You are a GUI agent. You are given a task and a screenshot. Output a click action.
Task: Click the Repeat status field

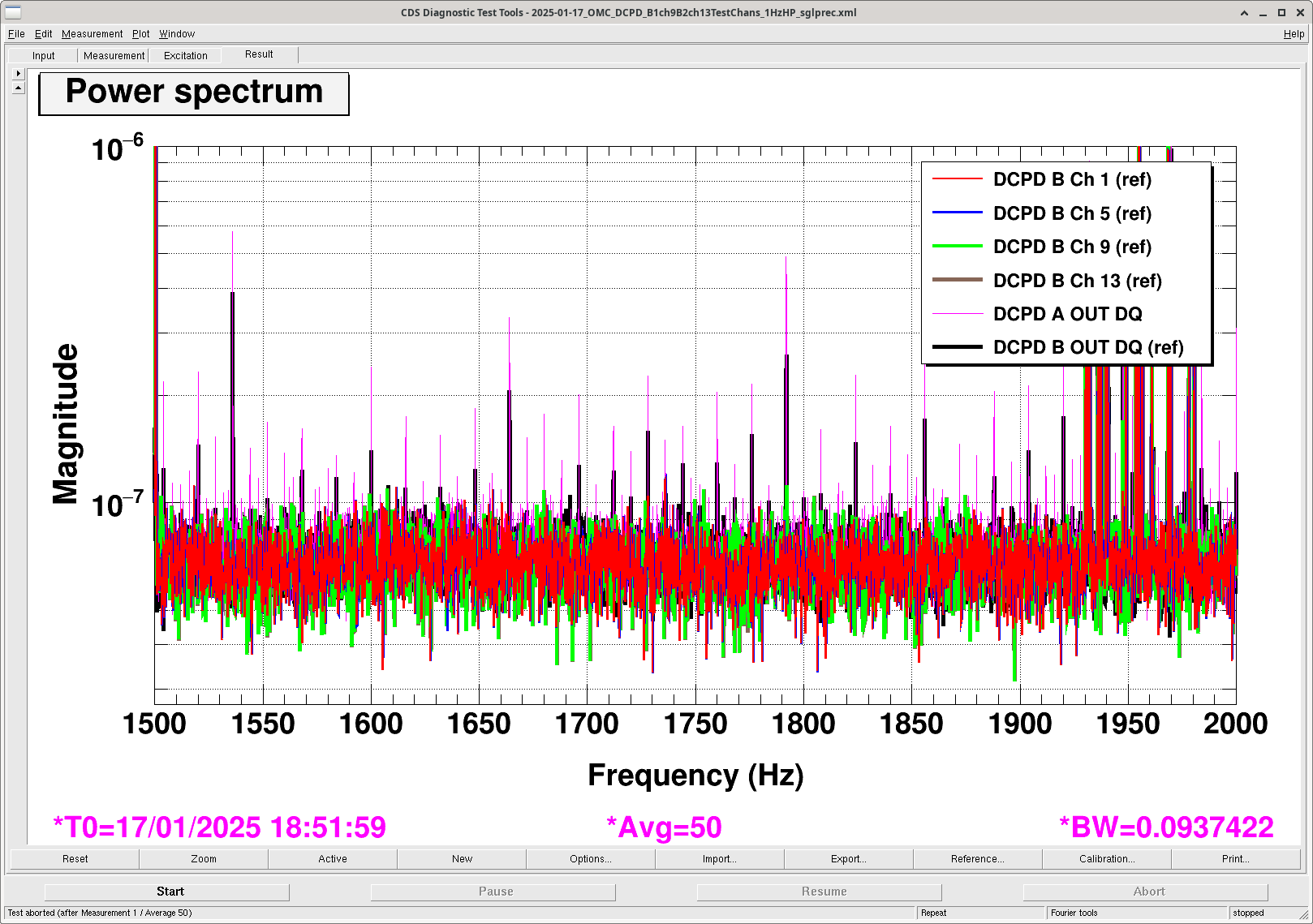[x=981, y=913]
